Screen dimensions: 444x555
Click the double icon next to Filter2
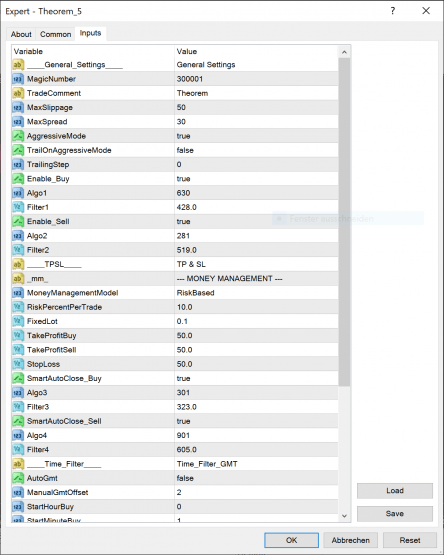18,250
